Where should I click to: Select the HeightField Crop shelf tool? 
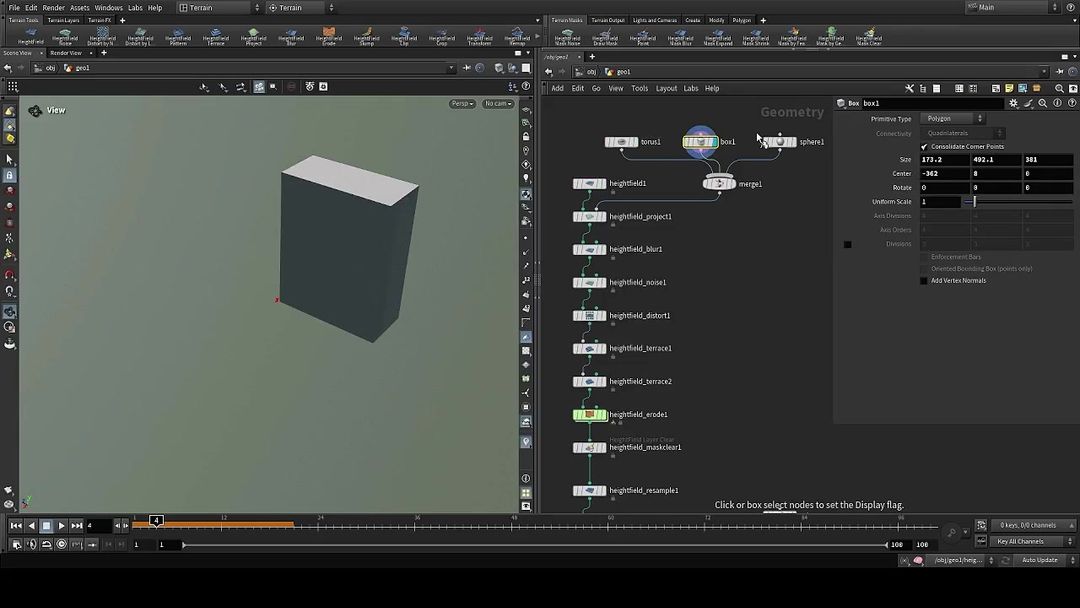point(442,36)
